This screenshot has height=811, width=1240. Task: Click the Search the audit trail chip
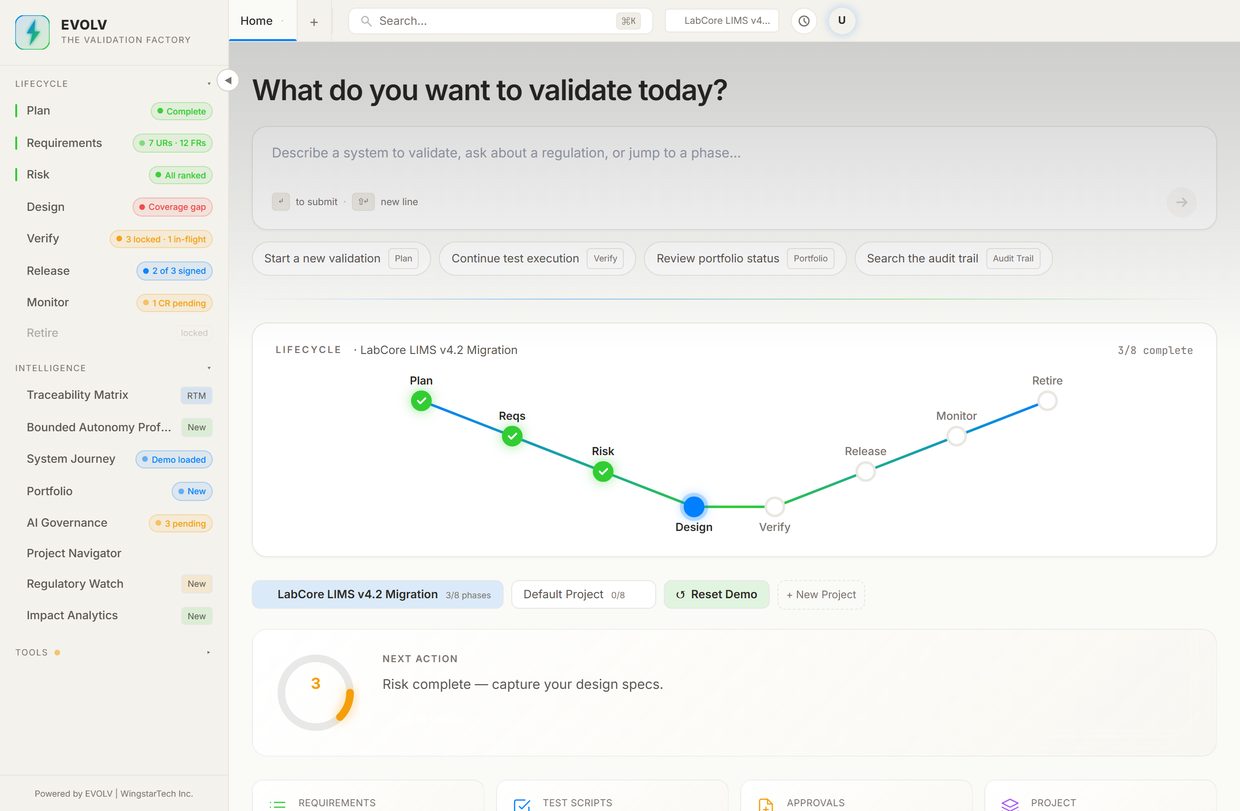953,258
